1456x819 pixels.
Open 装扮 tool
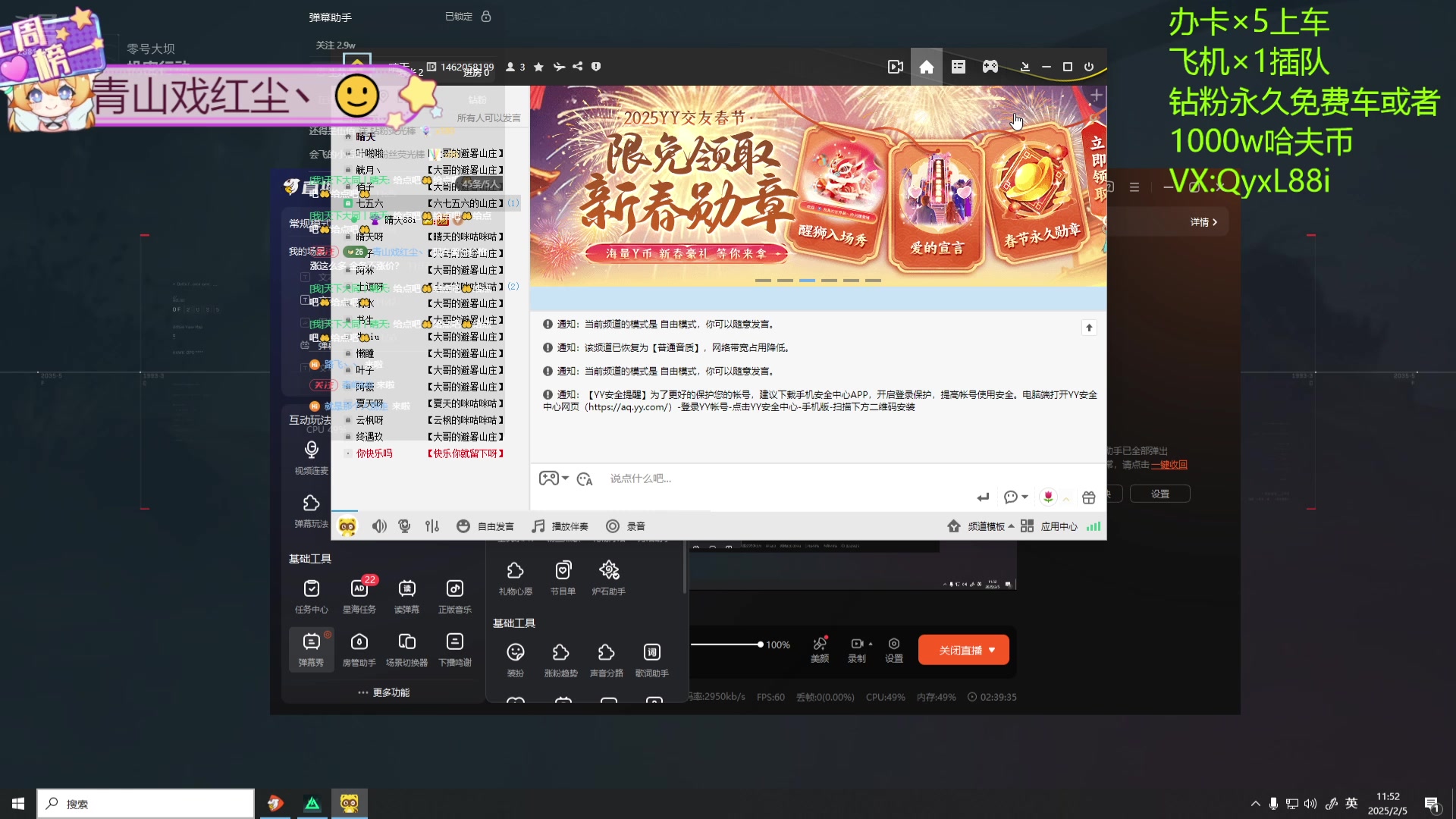click(516, 660)
